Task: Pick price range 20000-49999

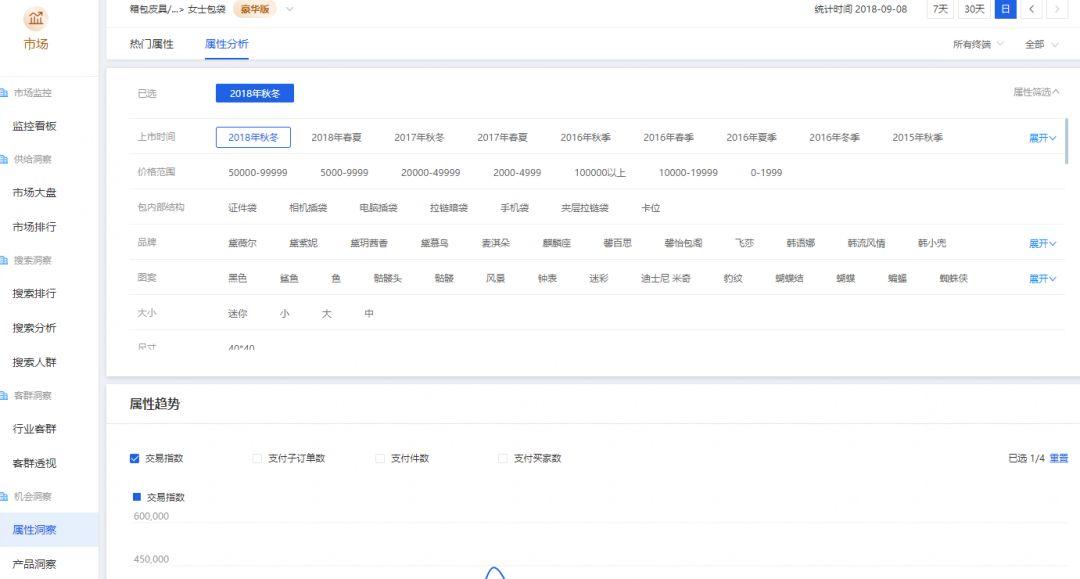Action: point(430,172)
